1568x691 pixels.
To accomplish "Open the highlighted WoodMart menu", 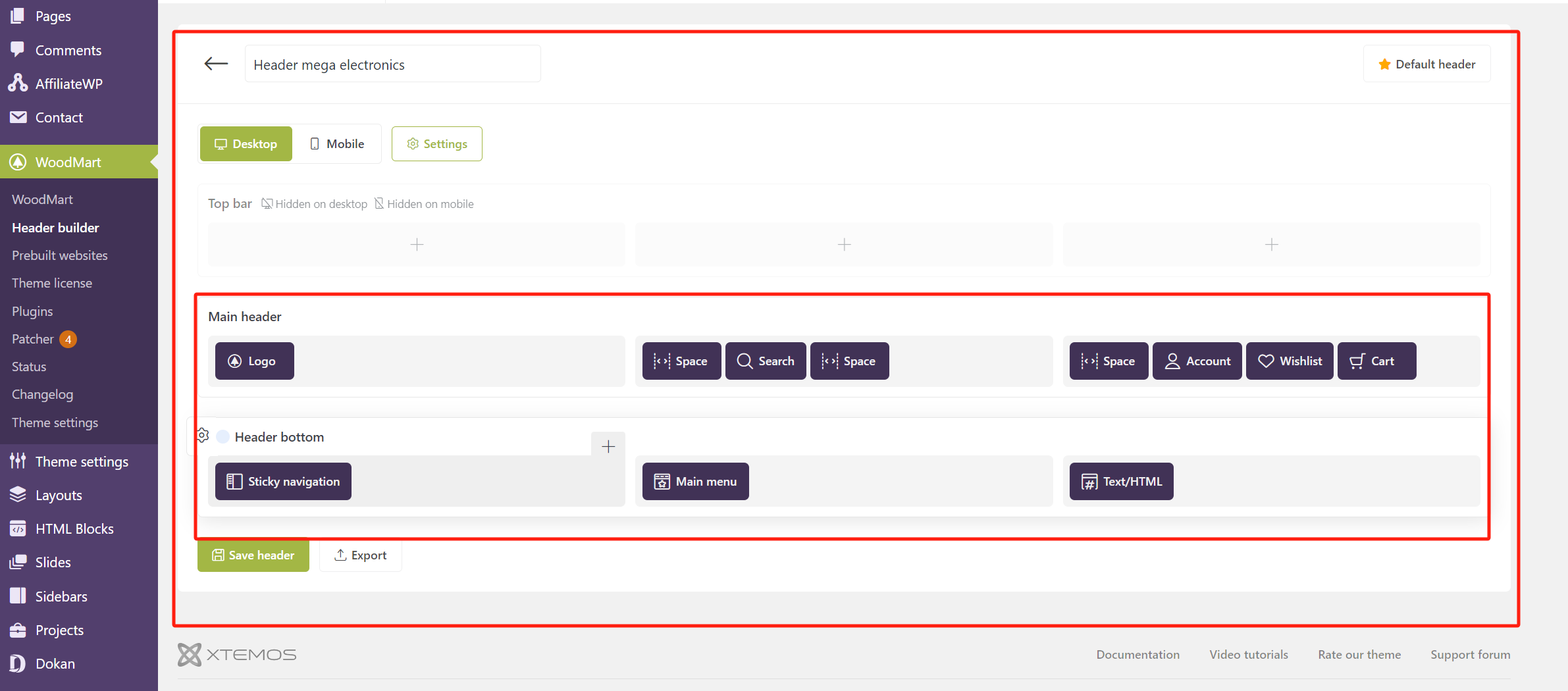I will tap(79, 162).
